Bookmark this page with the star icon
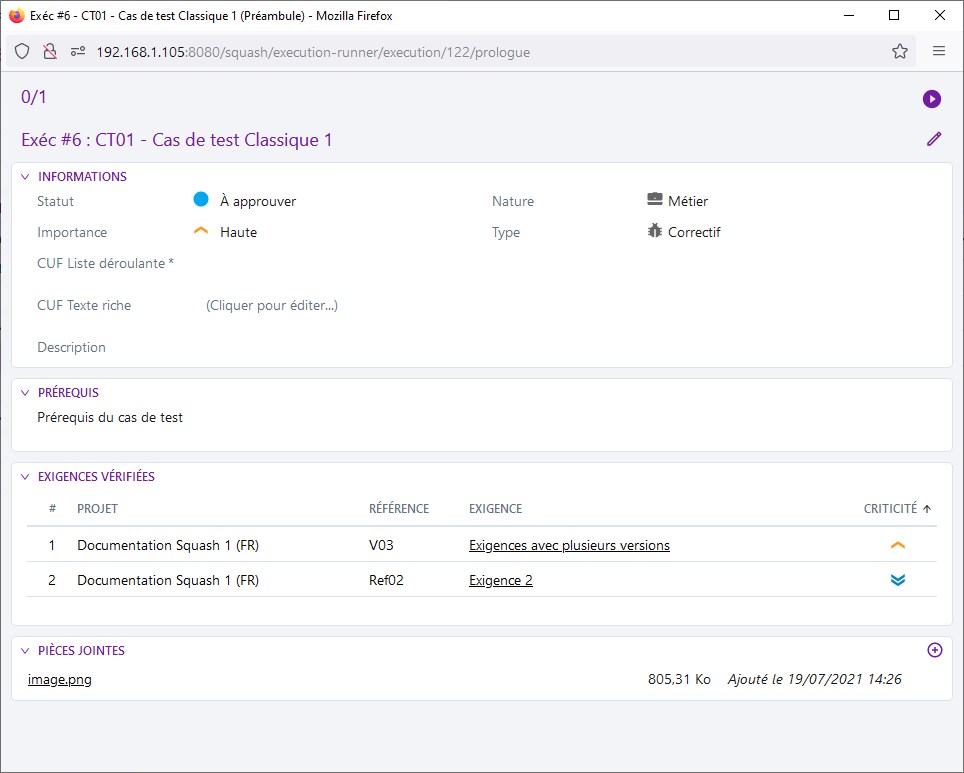964x773 pixels. 900,52
